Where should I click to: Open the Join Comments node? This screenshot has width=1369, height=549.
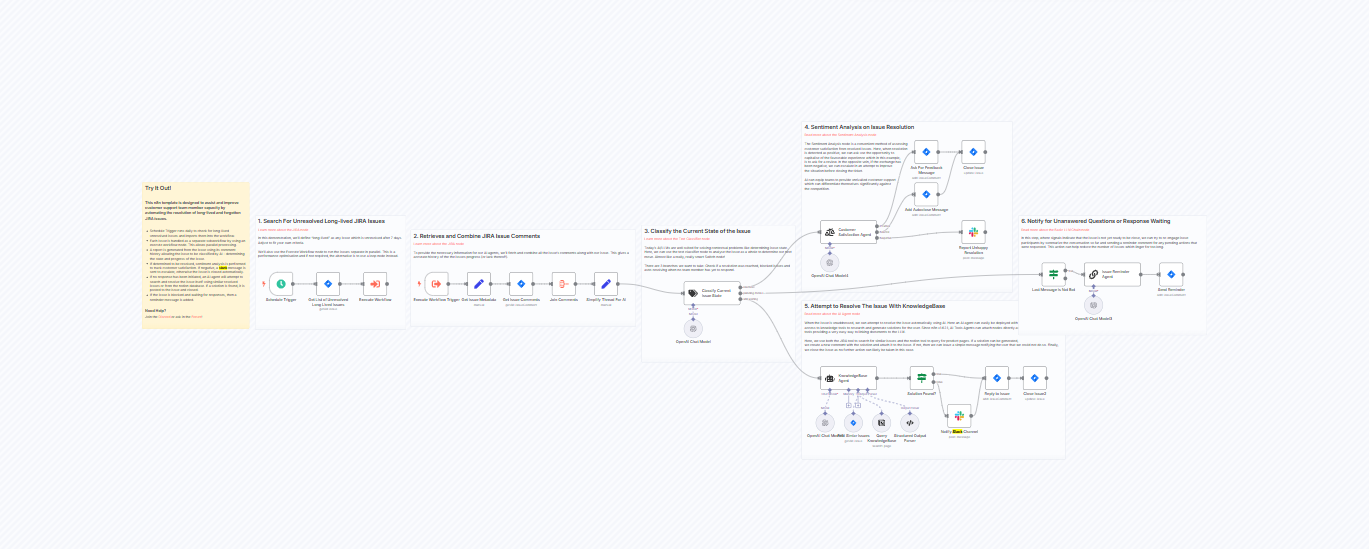click(x=563, y=284)
